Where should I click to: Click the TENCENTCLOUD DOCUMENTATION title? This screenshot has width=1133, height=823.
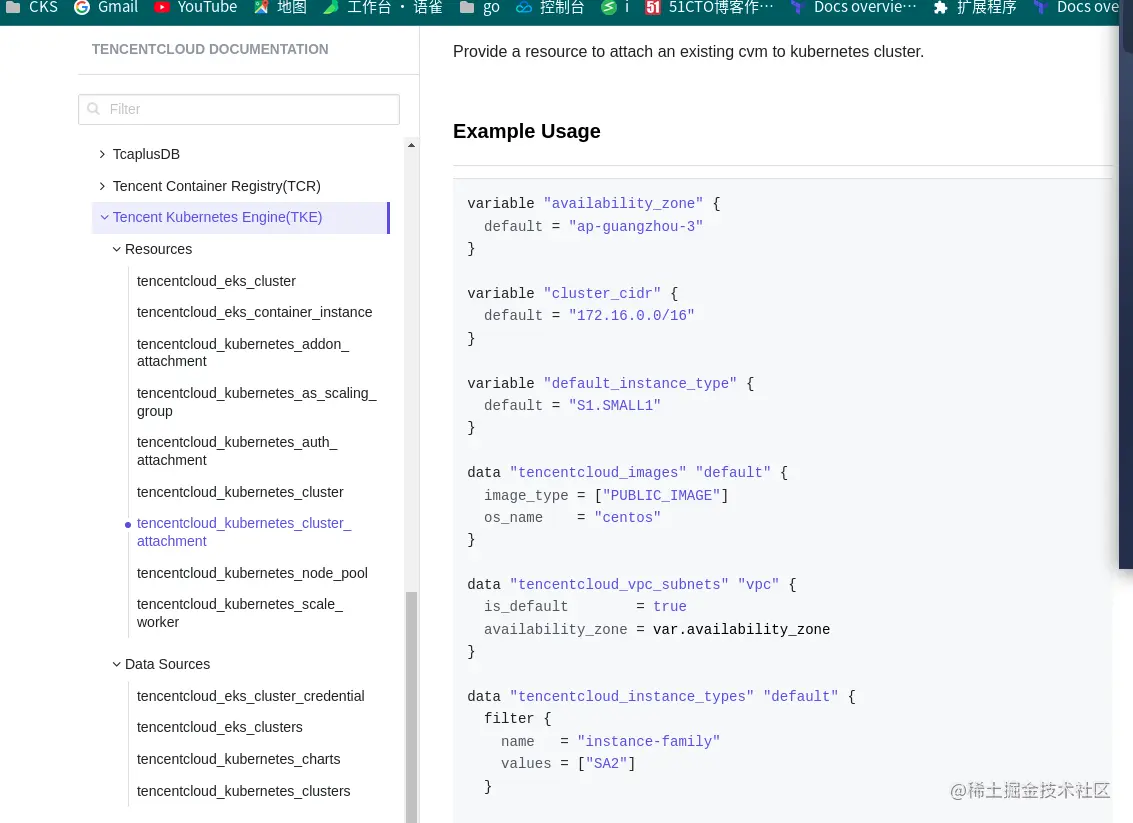(210, 49)
